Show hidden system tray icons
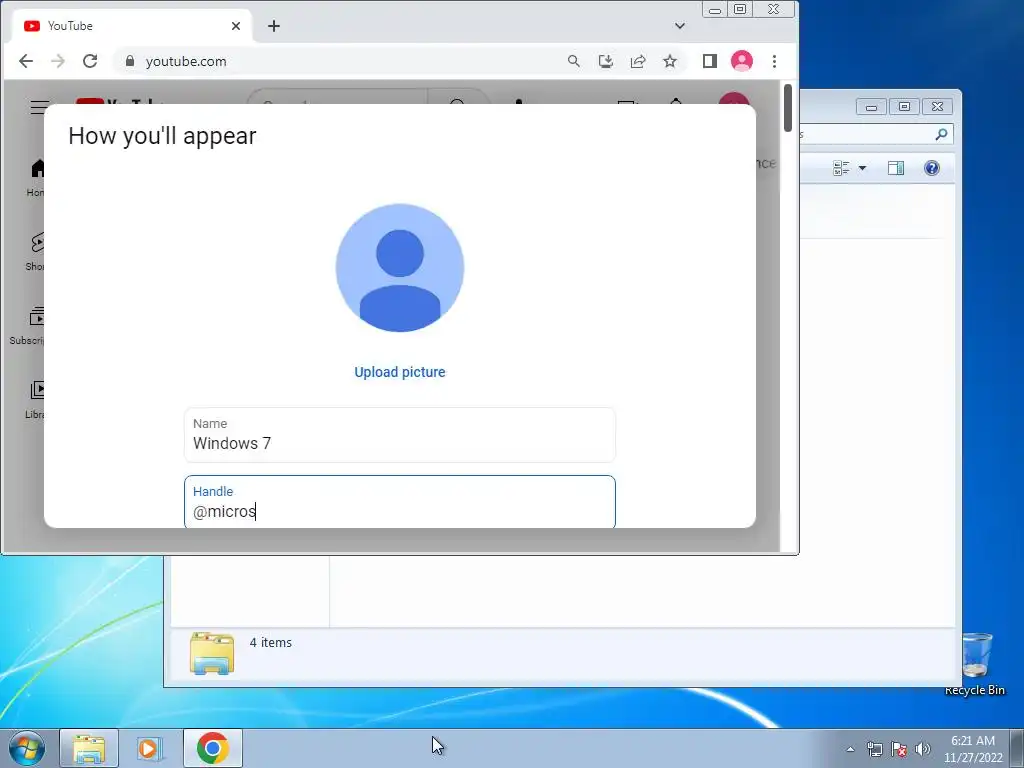The width and height of the screenshot is (1024, 768). pos(850,749)
